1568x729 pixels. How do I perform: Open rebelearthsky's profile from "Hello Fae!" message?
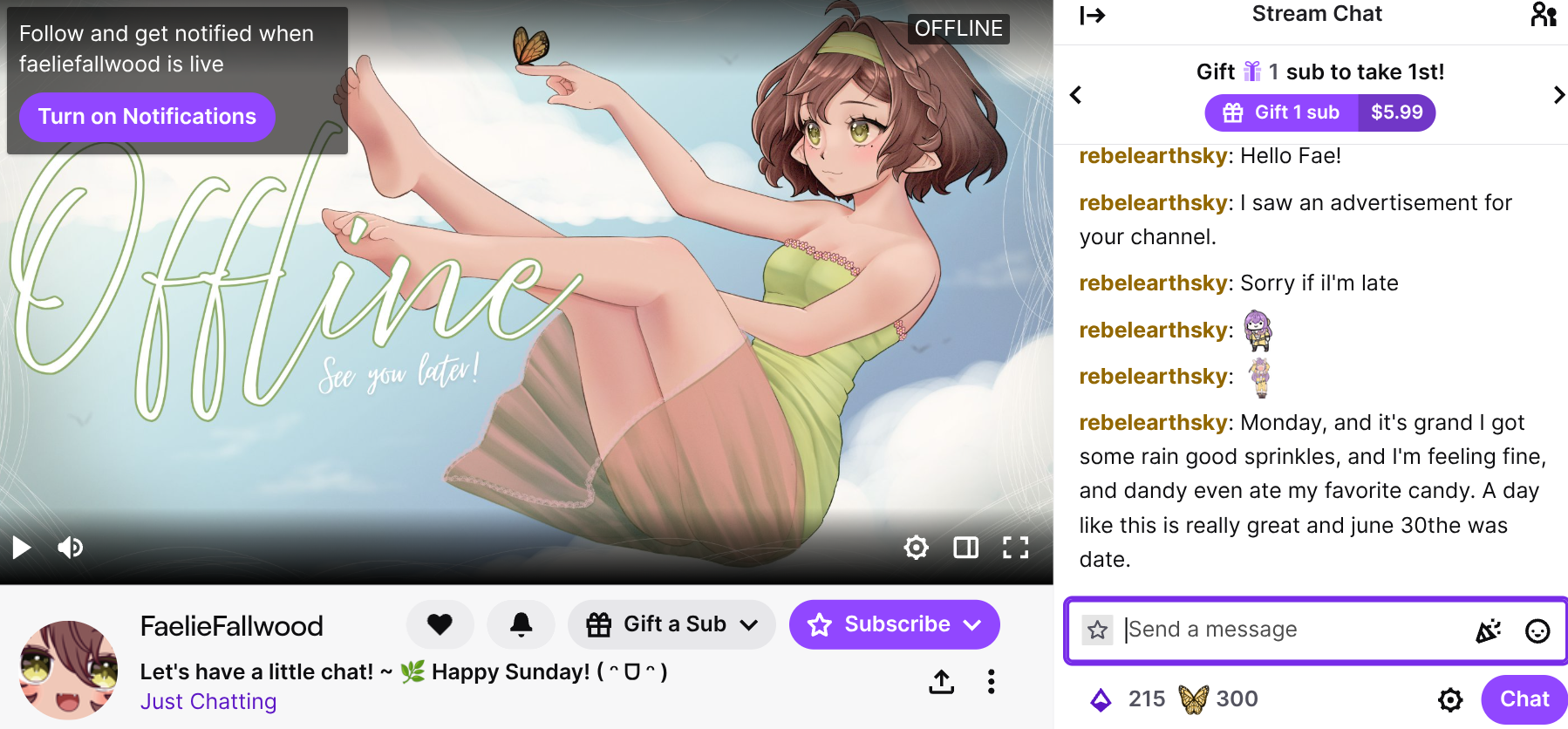pyautogui.click(x=1154, y=156)
